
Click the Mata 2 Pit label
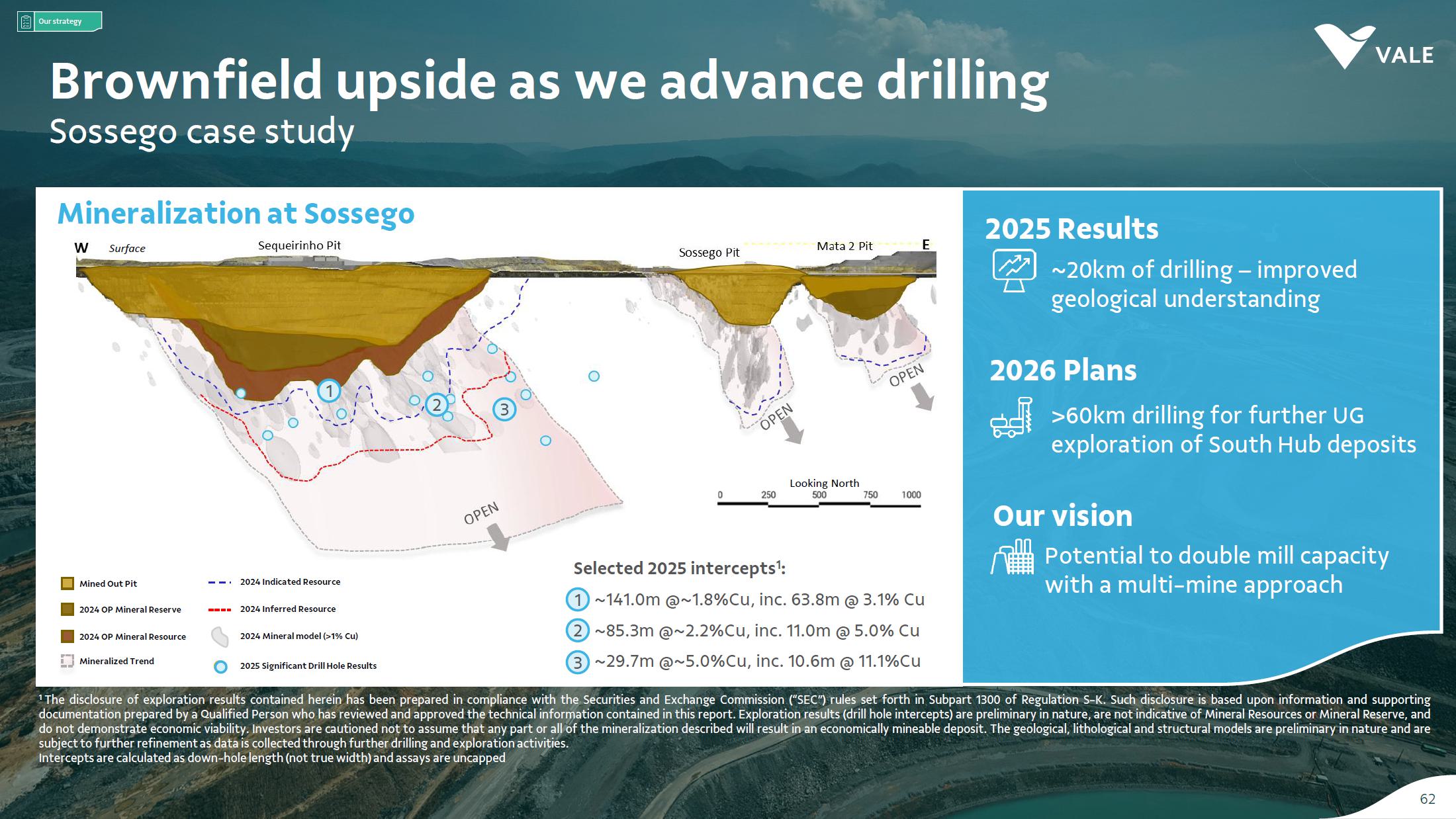844,246
